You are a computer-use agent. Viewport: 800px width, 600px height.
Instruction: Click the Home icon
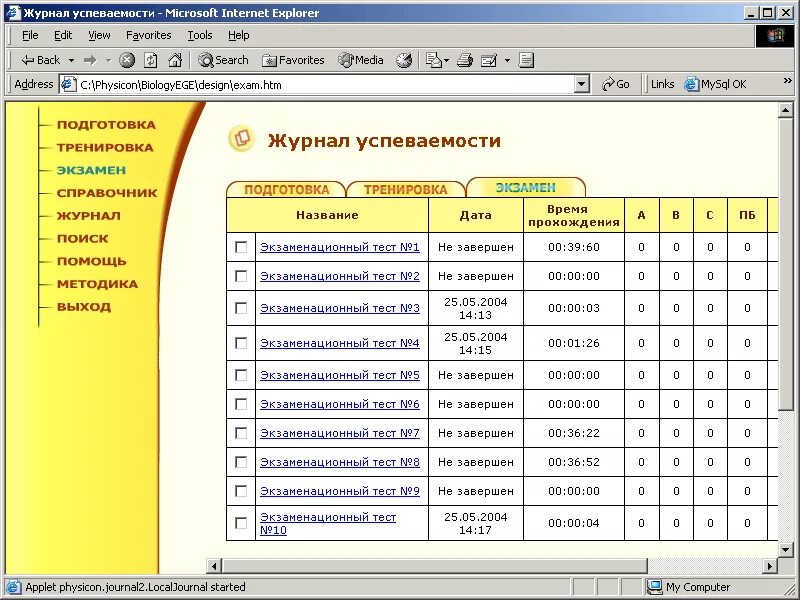click(x=175, y=59)
